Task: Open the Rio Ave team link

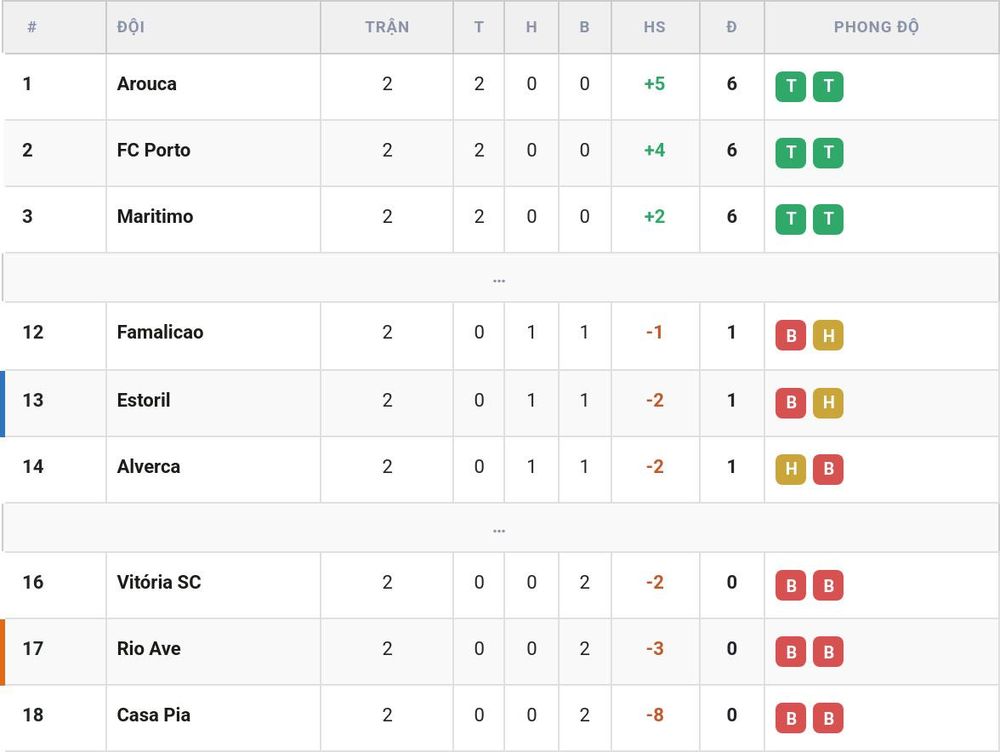Action: tap(149, 648)
